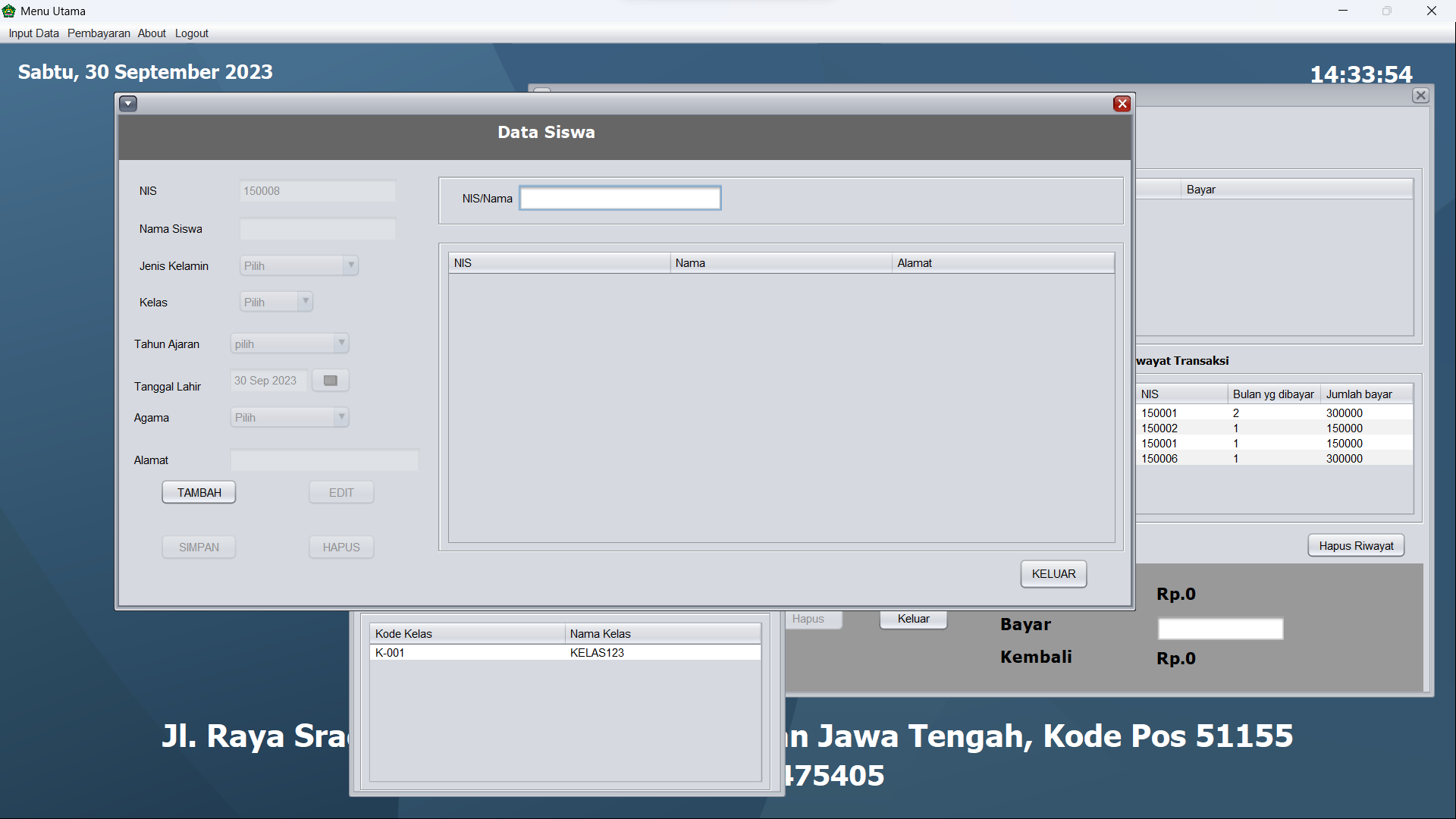Click into the NIS/Nama search field
This screenshot has height=819, width=1456.
tap(620, 199)
